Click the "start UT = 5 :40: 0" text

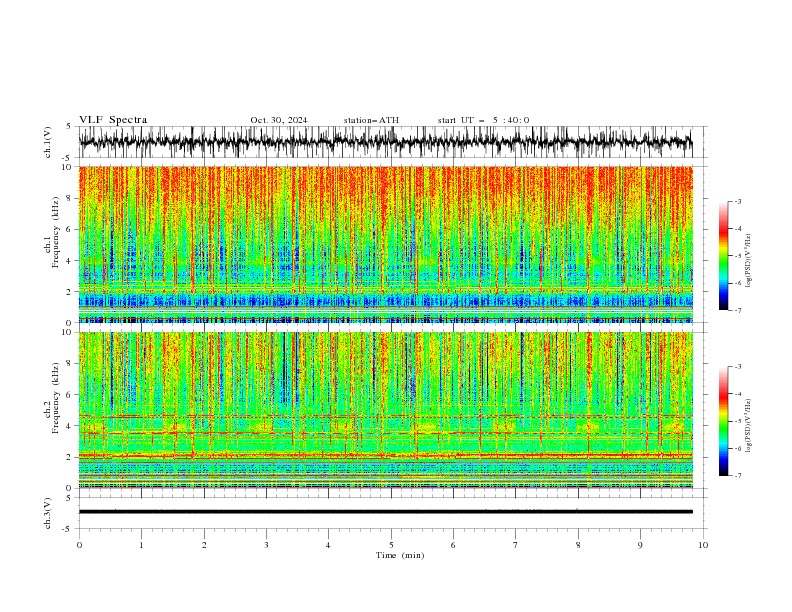[483, 120]
